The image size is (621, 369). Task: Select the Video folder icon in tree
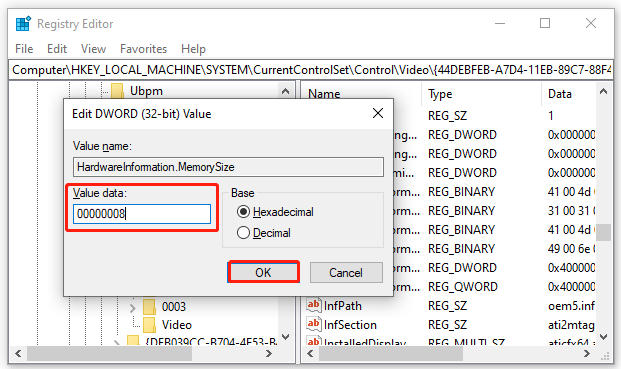(x=149, y=325)
